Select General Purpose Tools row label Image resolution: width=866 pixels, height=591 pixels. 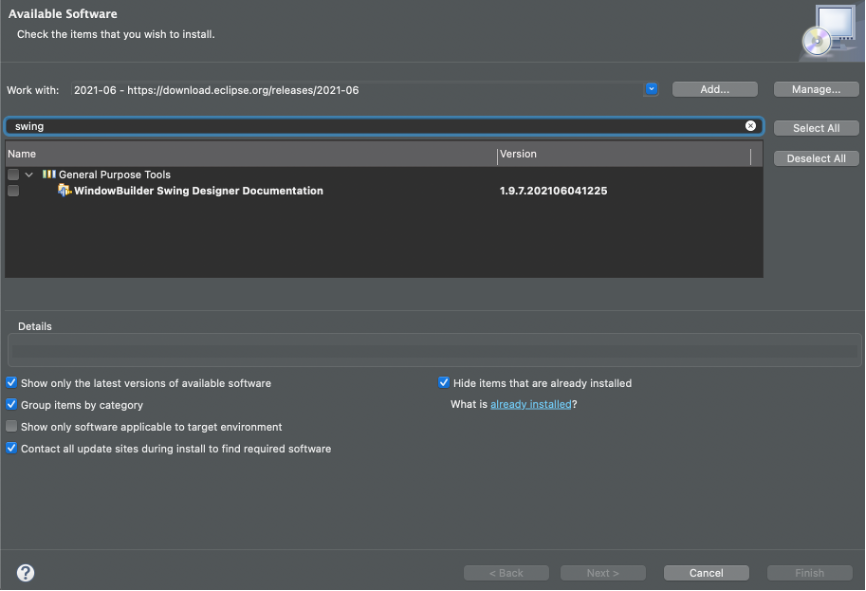point(115,175)
